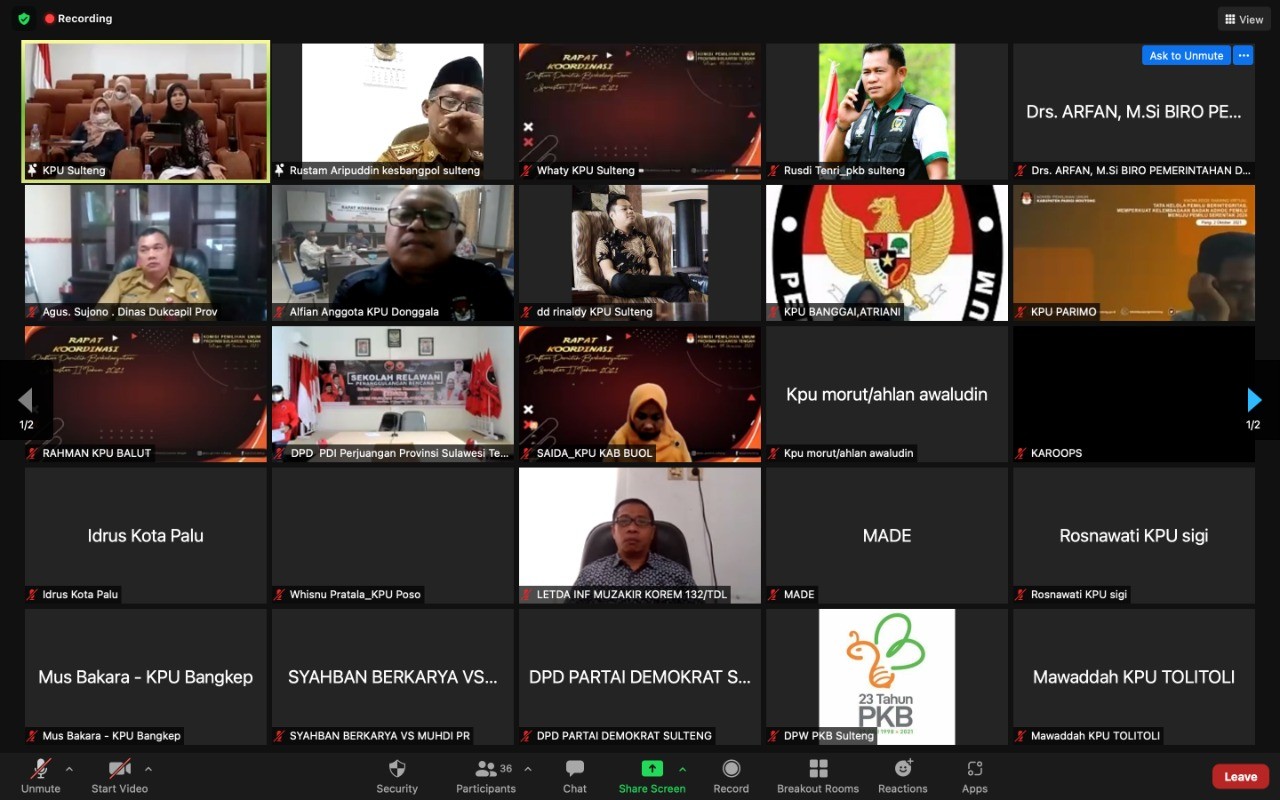This screenshot has height=800, width=1280.
Task: Expand audio options arrow next to Unmute
Action: 69,769
